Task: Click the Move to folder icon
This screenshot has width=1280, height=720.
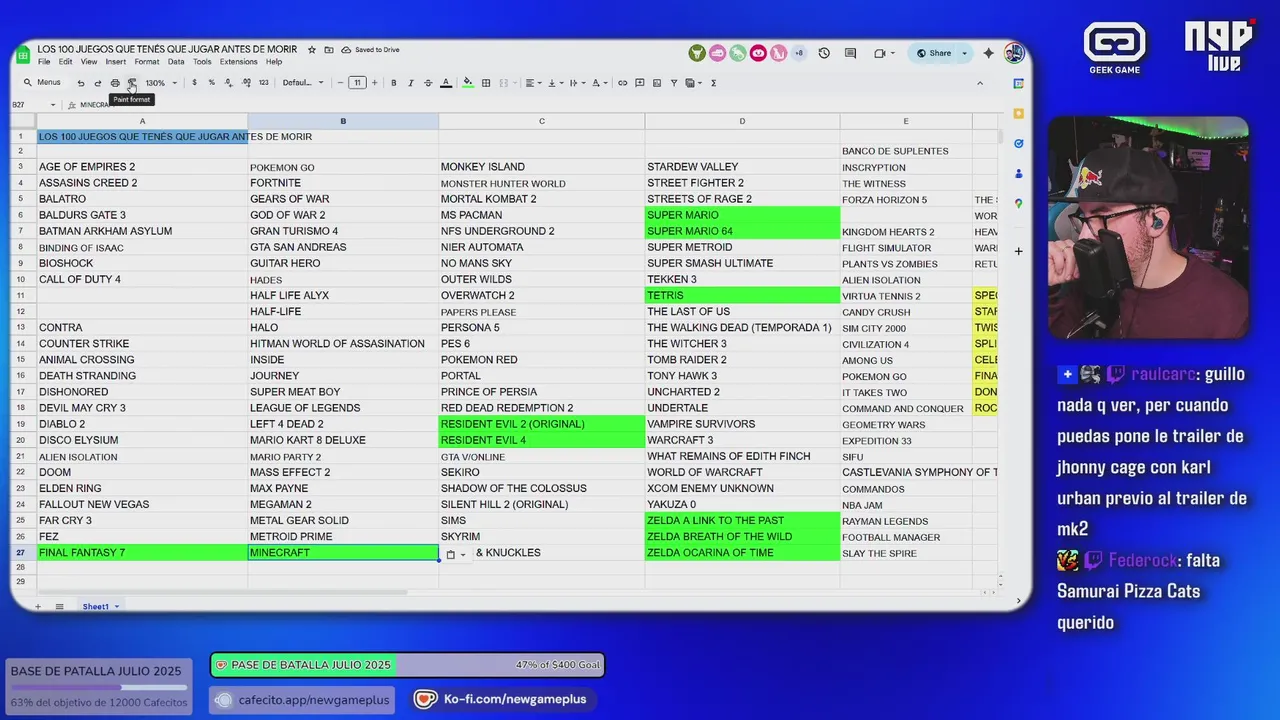Action: click(x=329, y=49)
